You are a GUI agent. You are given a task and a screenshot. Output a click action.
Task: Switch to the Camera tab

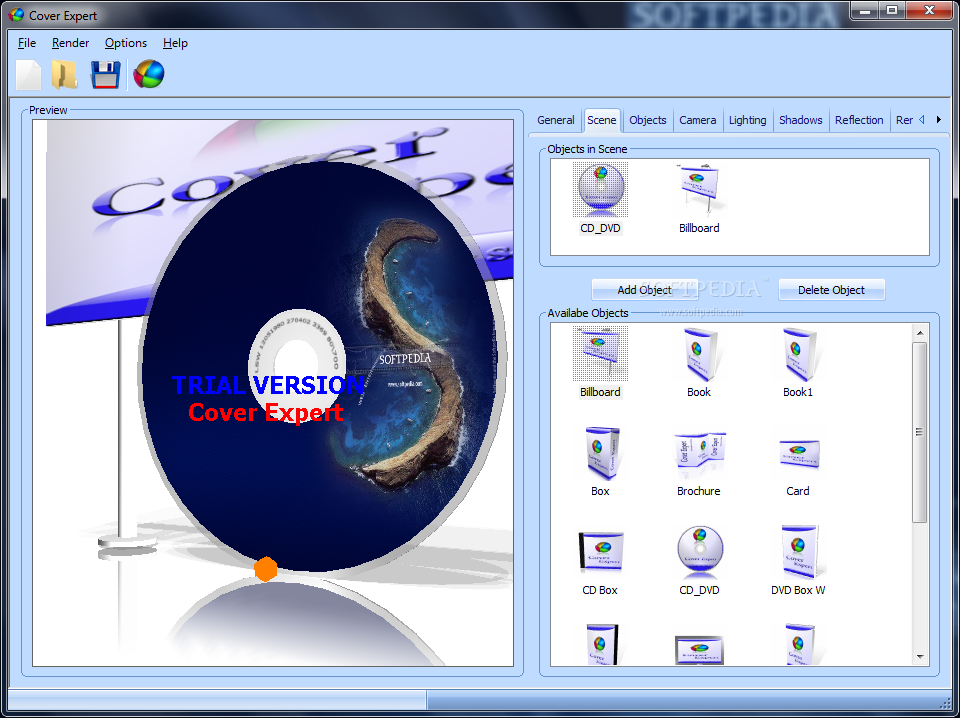[697, 120]
